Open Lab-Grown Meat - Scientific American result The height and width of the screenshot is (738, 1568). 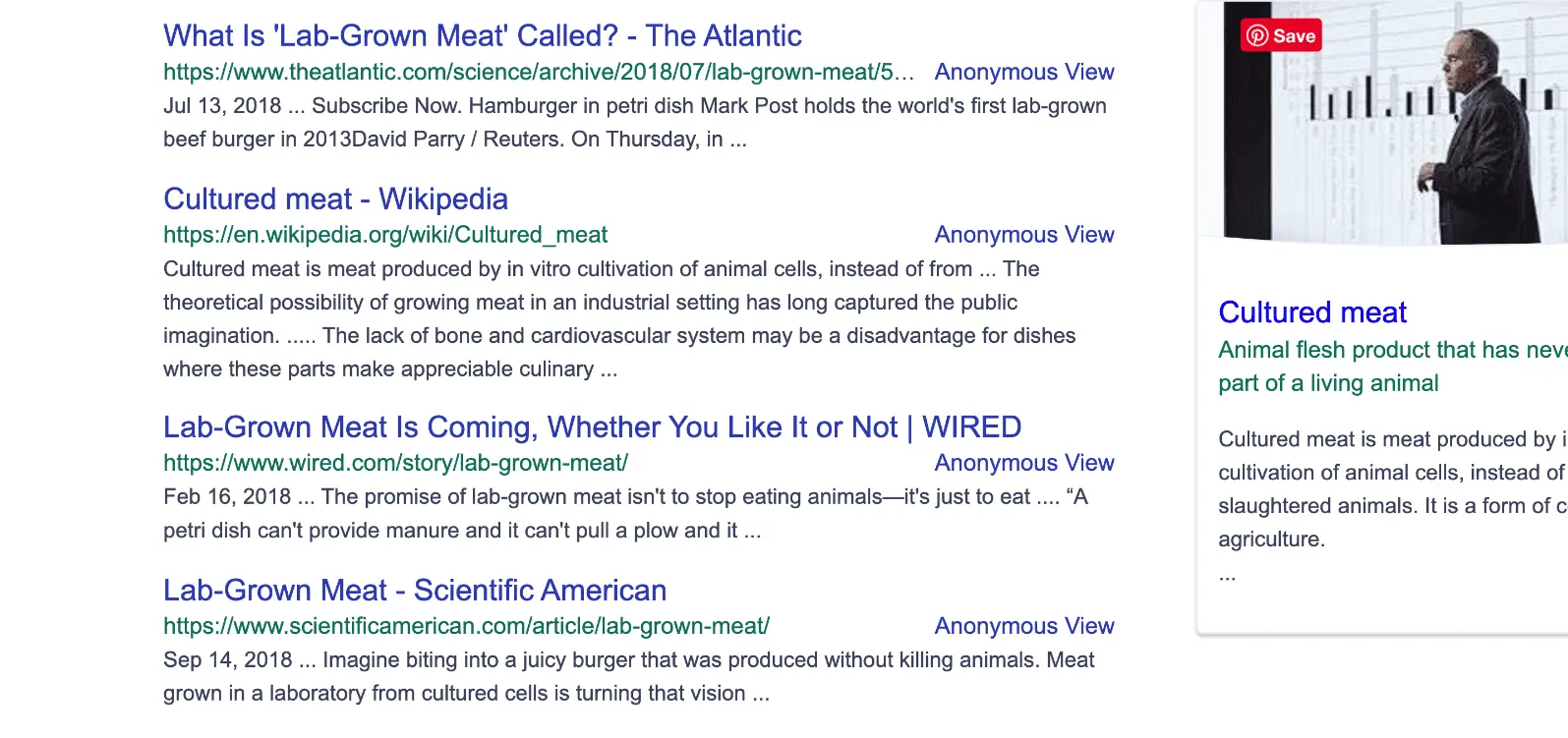pyautogui.click(x=415, y=591)
